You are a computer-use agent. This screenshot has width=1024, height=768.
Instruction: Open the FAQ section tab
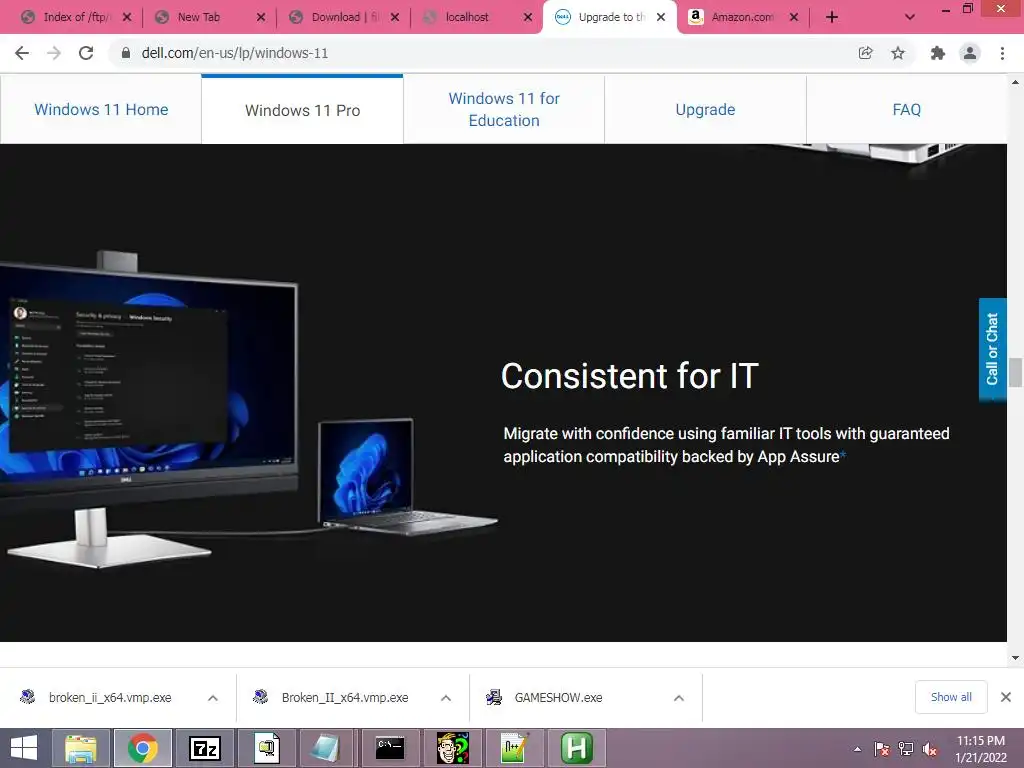click(x=906, y=109)
